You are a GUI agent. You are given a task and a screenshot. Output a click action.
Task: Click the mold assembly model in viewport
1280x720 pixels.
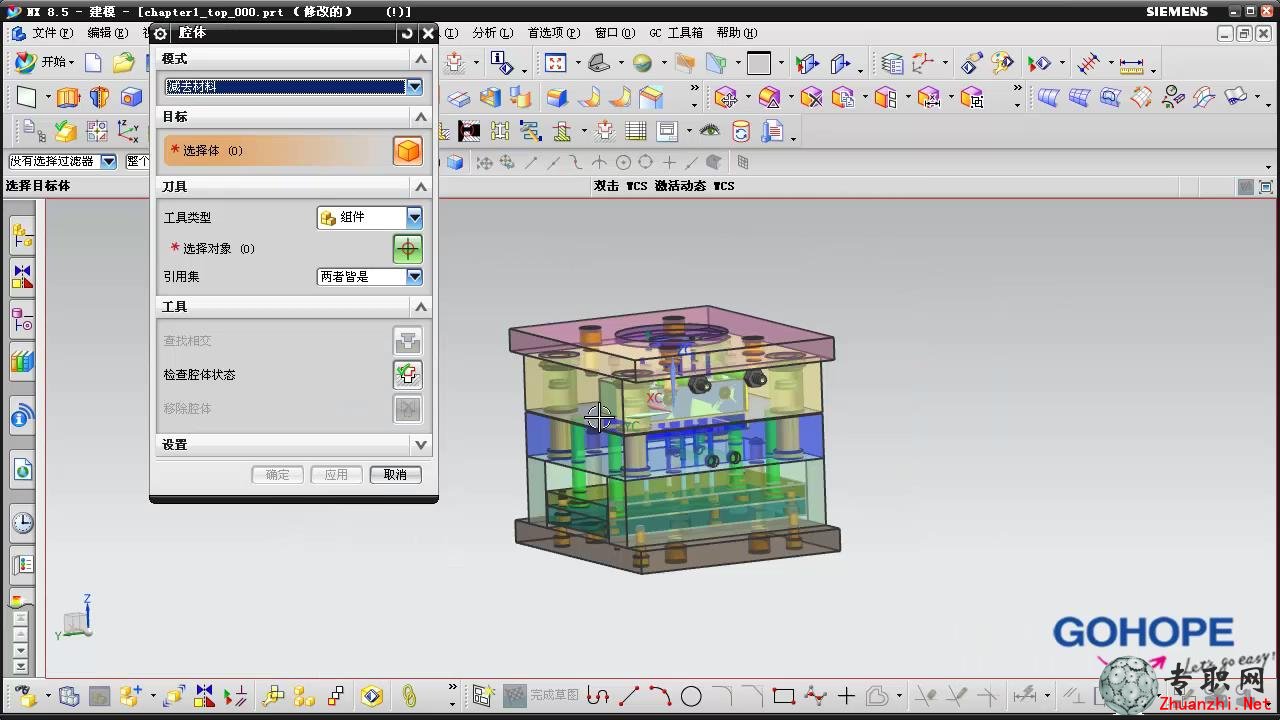tap(675, 440)
